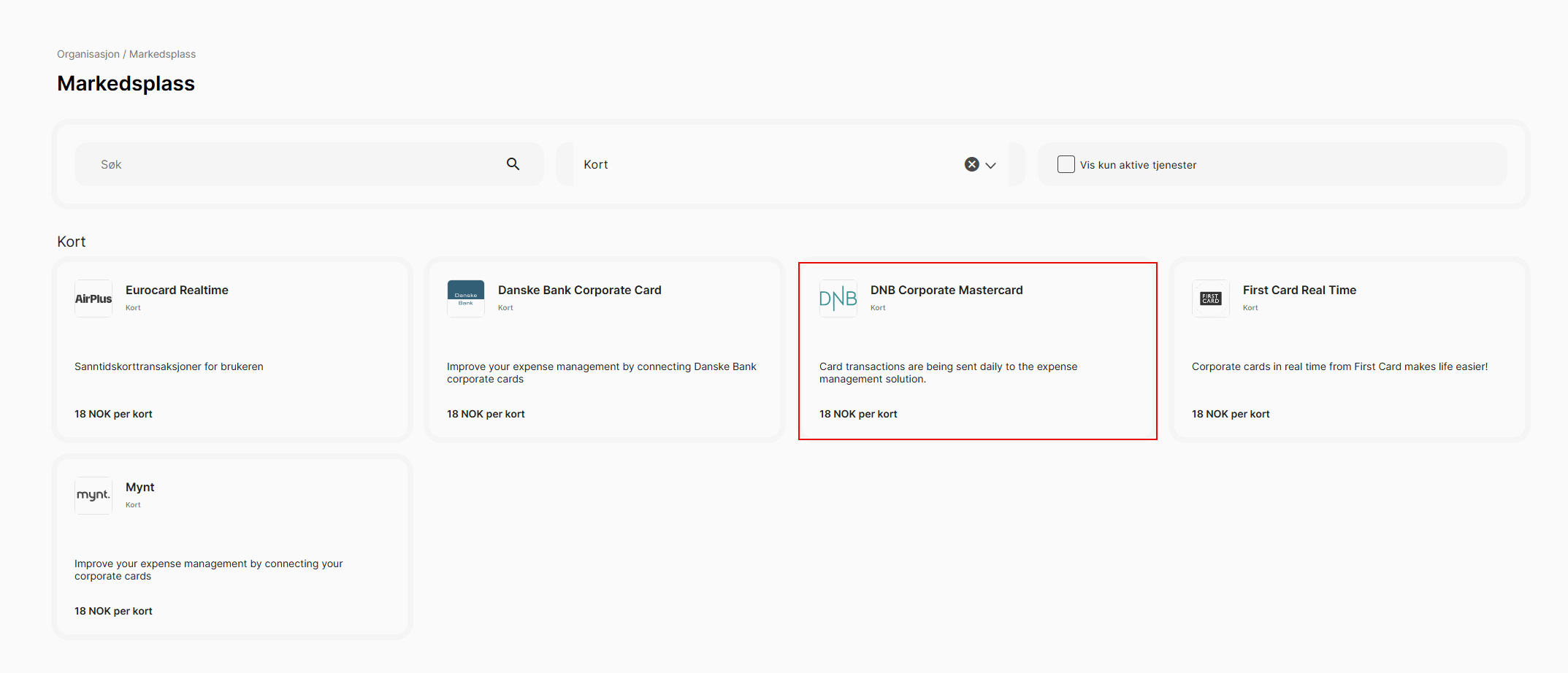Click the Mynt card description text

pos(208,569)
